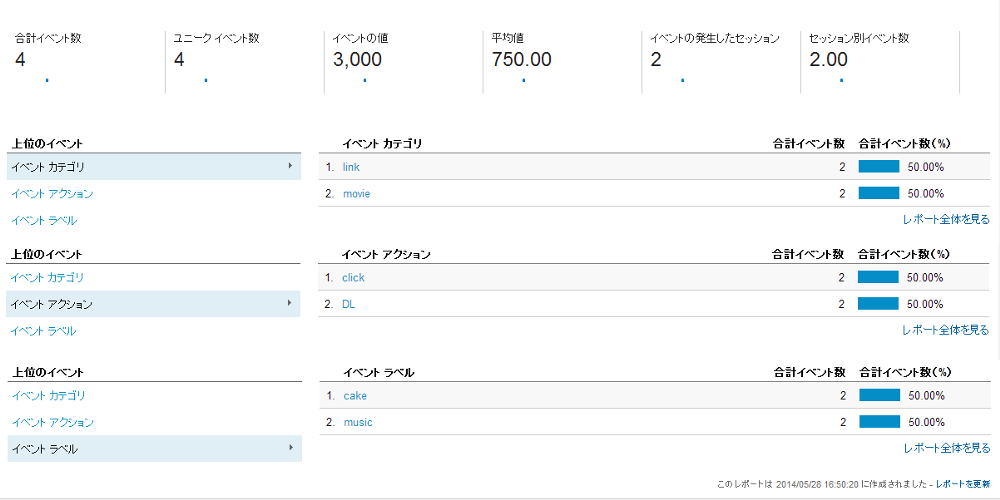
Task: View full report for event categories
Action: [946, 219]
